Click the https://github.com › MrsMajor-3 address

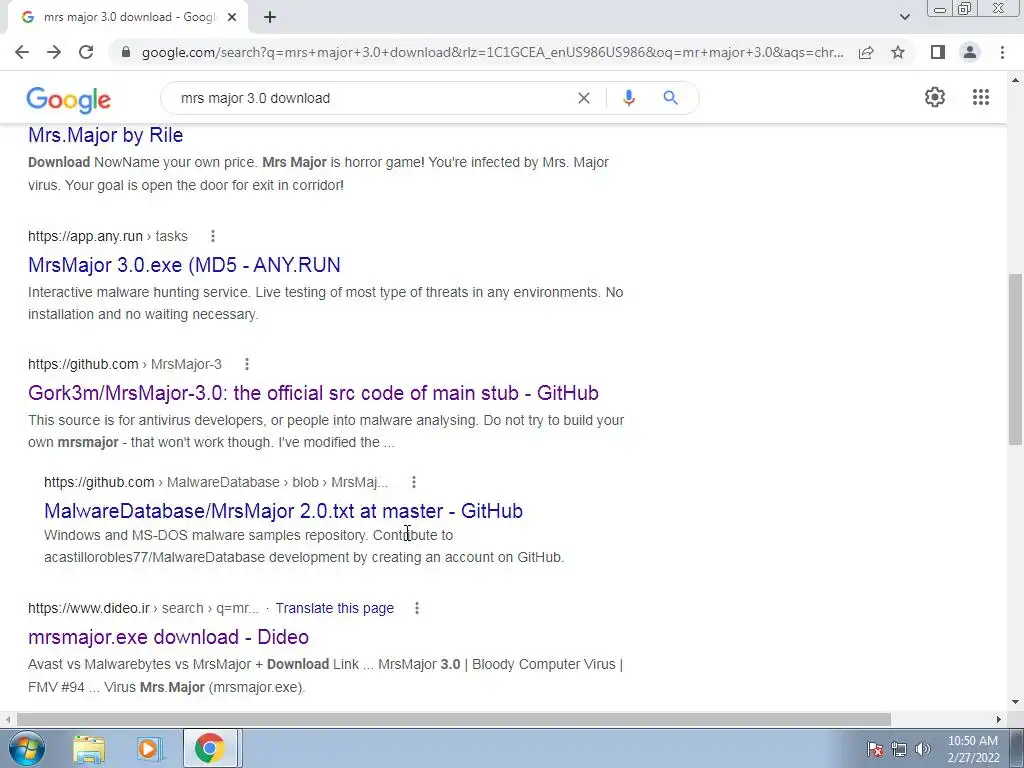pyautogui.click(x=125, y=364)
